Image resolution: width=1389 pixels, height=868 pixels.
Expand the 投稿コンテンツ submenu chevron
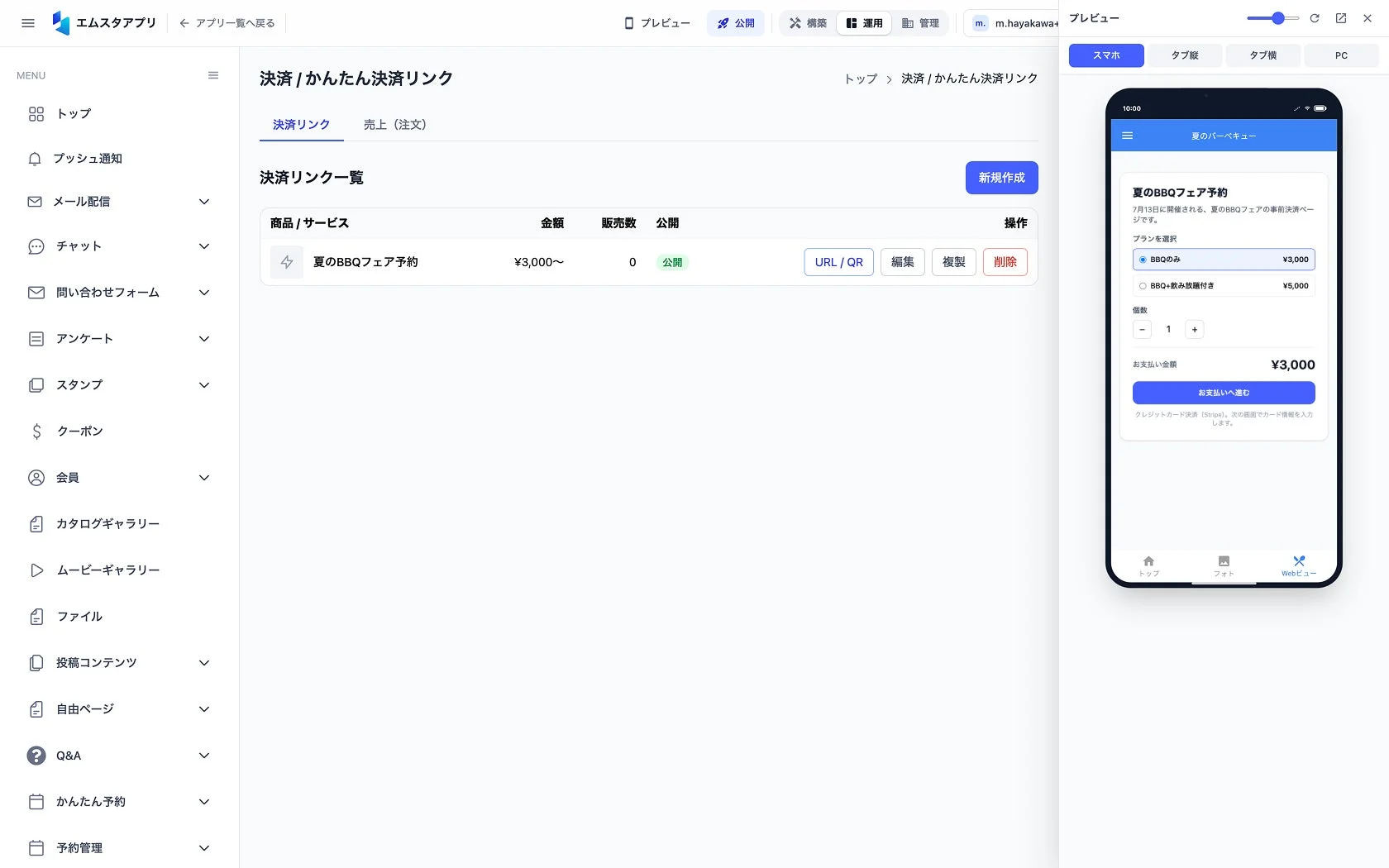click(x=204, y=663)
